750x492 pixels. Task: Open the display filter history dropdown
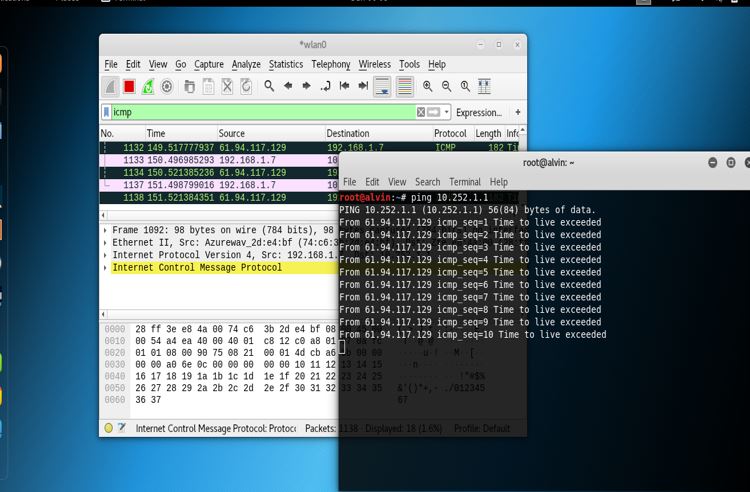coord(446,112)
